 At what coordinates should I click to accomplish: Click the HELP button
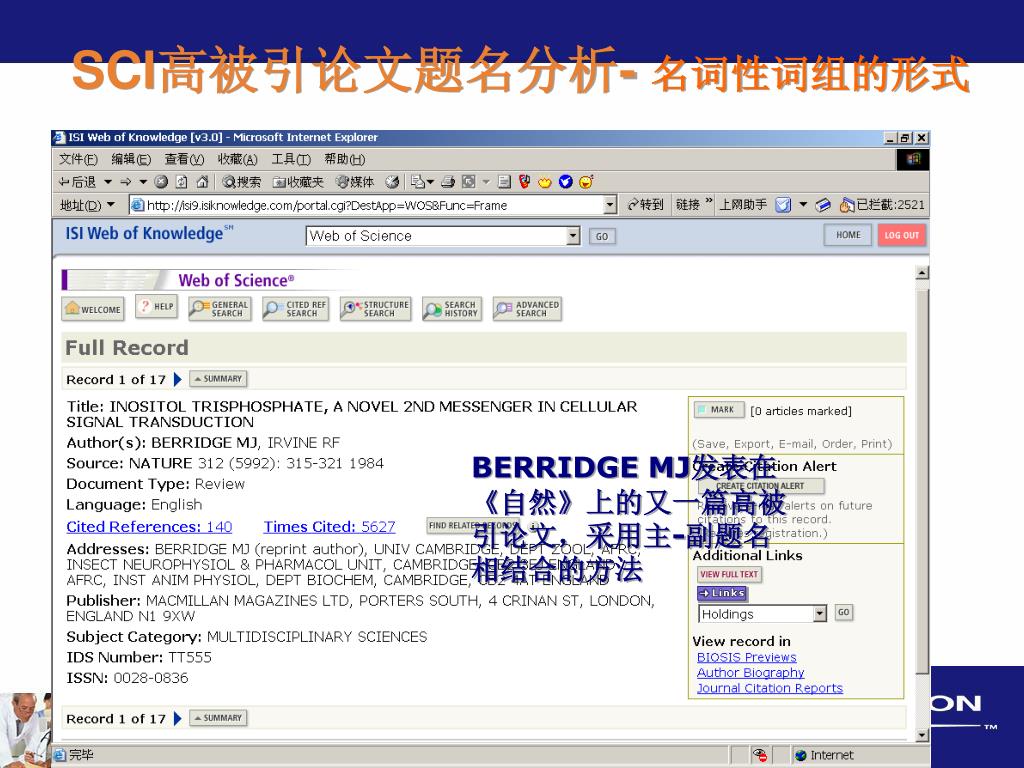coord(157,306)
